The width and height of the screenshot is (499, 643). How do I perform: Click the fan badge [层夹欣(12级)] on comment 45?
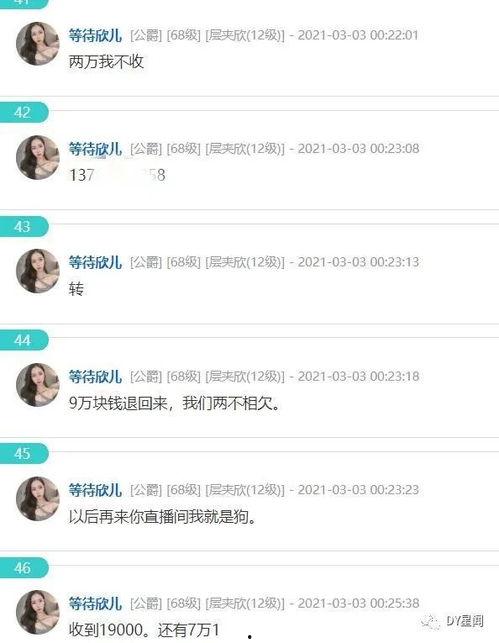point(244,490)
